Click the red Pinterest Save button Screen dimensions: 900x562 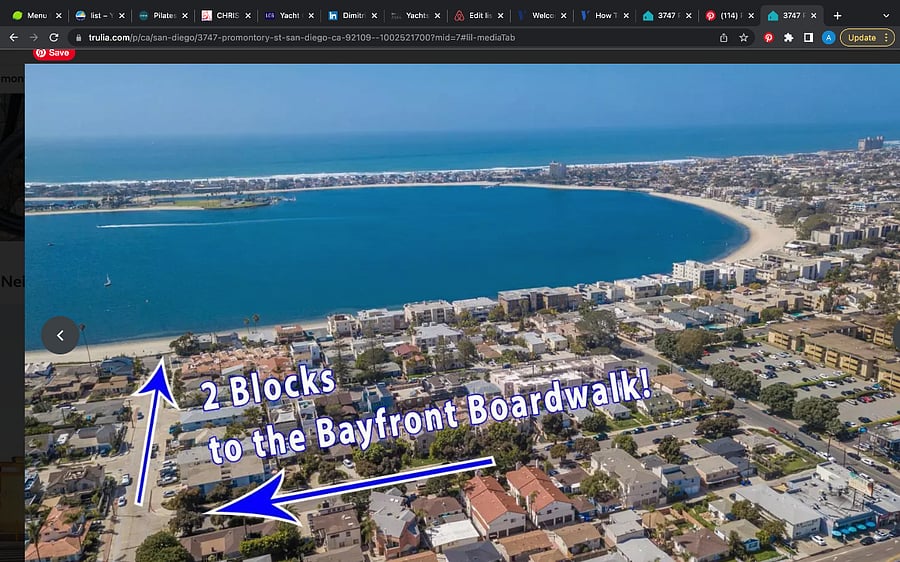(x=53, y=53)
